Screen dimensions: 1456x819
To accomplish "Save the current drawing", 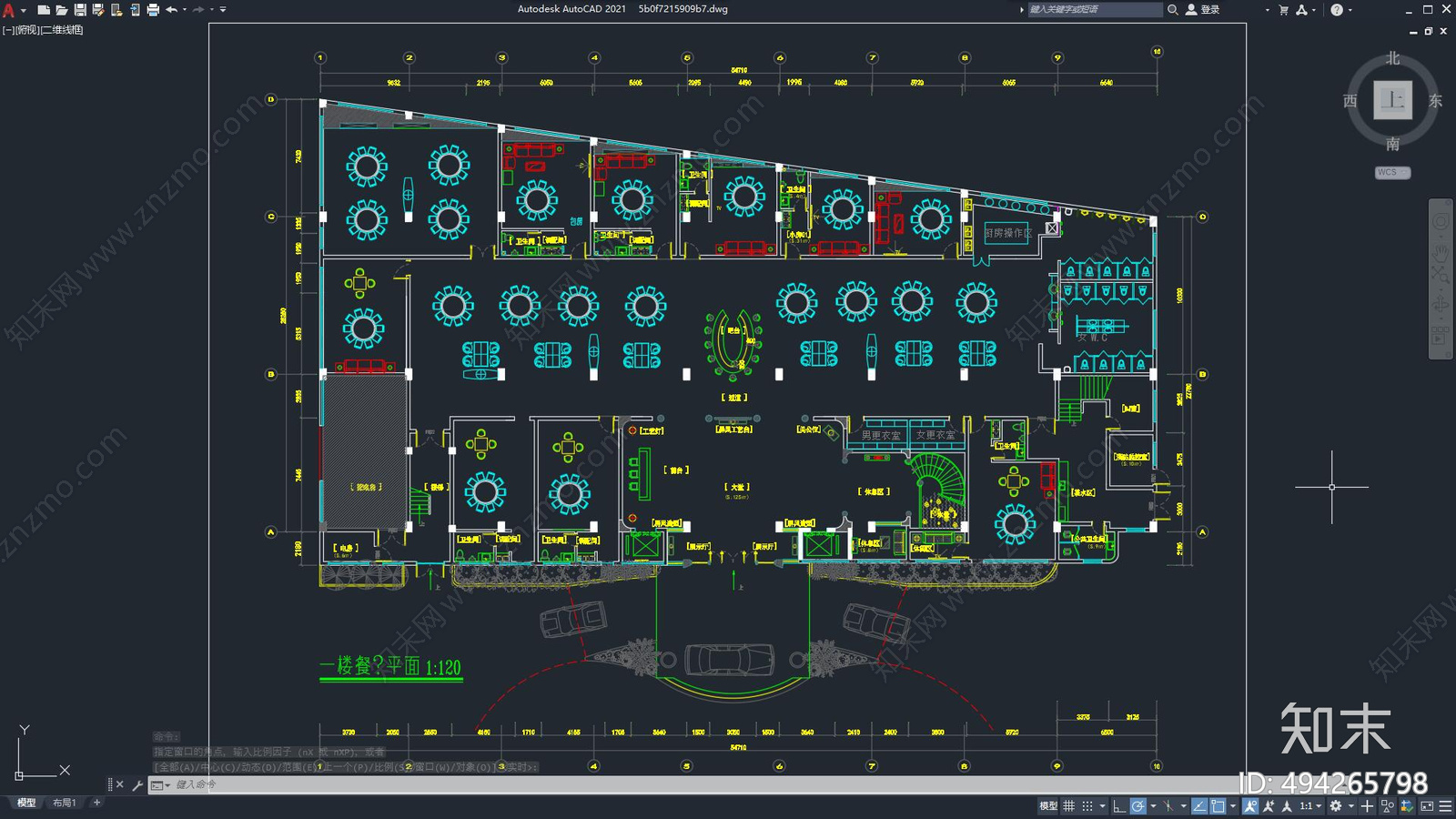I will (80, 10).
